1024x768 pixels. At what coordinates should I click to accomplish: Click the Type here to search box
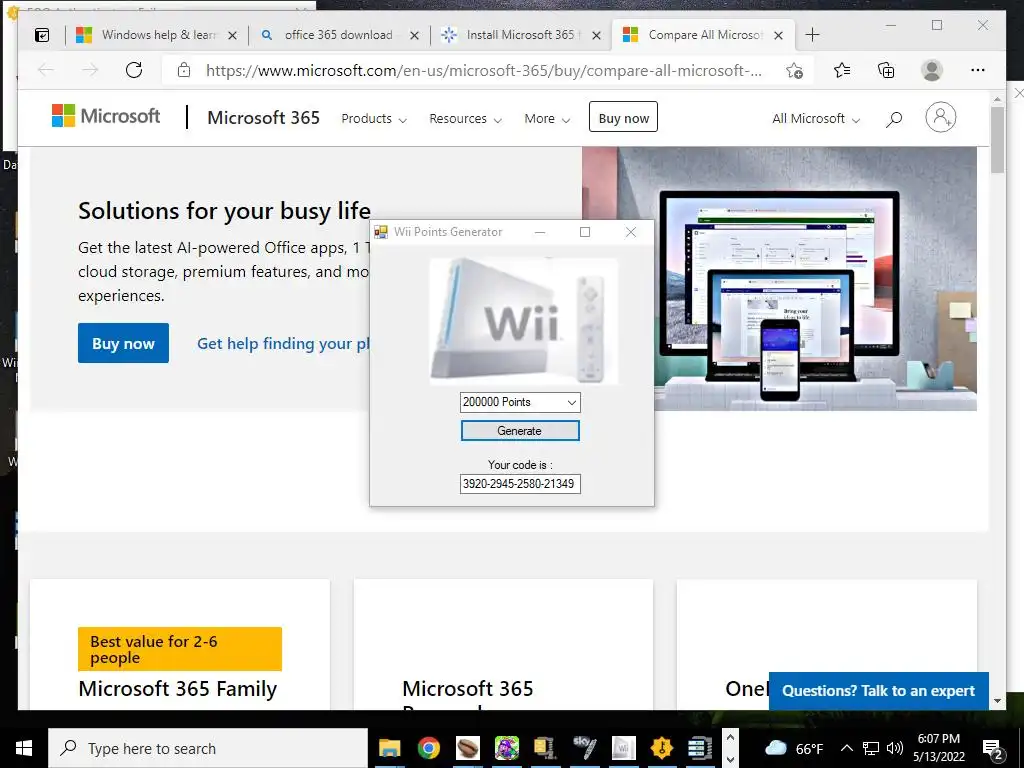(x=208, y=748)
